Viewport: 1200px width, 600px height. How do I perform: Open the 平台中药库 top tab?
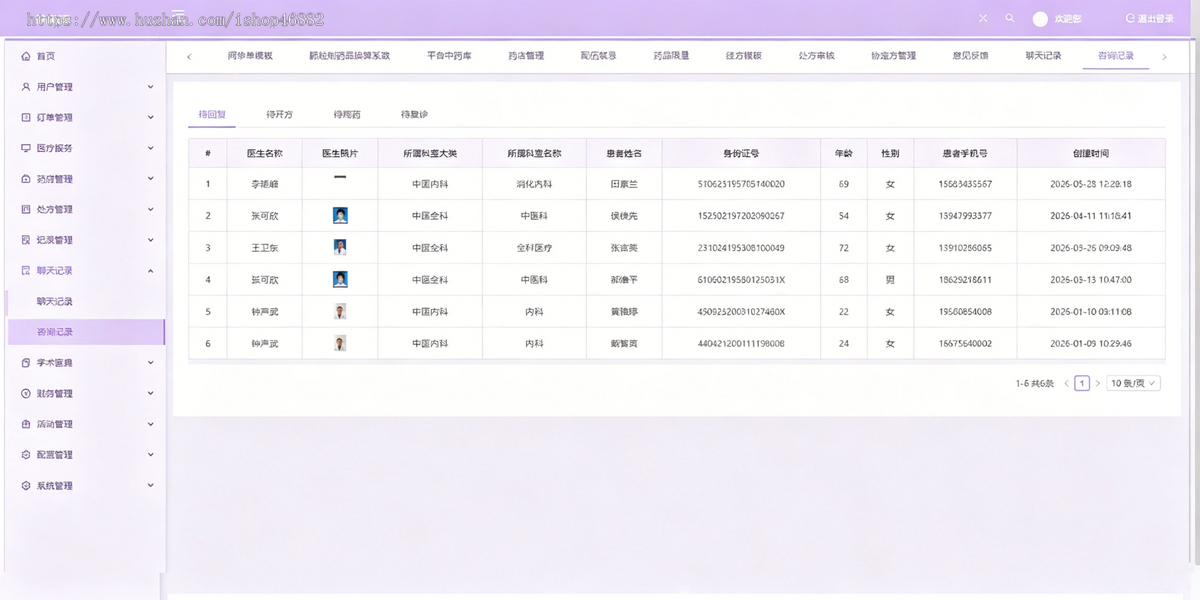[x=449, y=56]
